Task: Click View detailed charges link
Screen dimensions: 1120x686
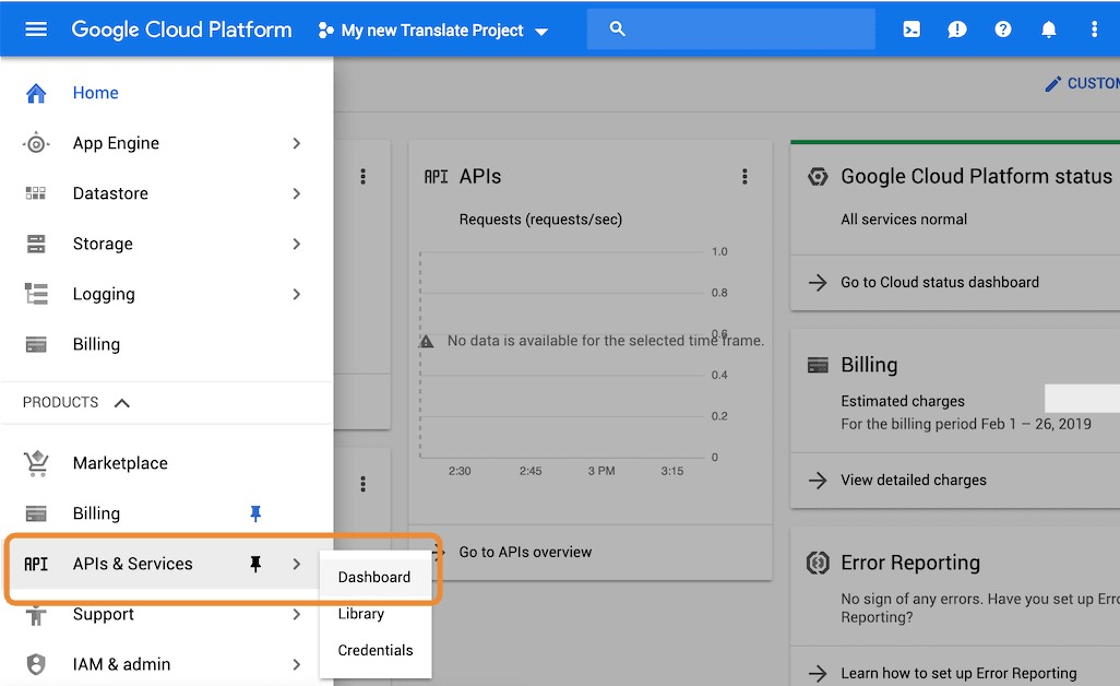Action: 913,480
